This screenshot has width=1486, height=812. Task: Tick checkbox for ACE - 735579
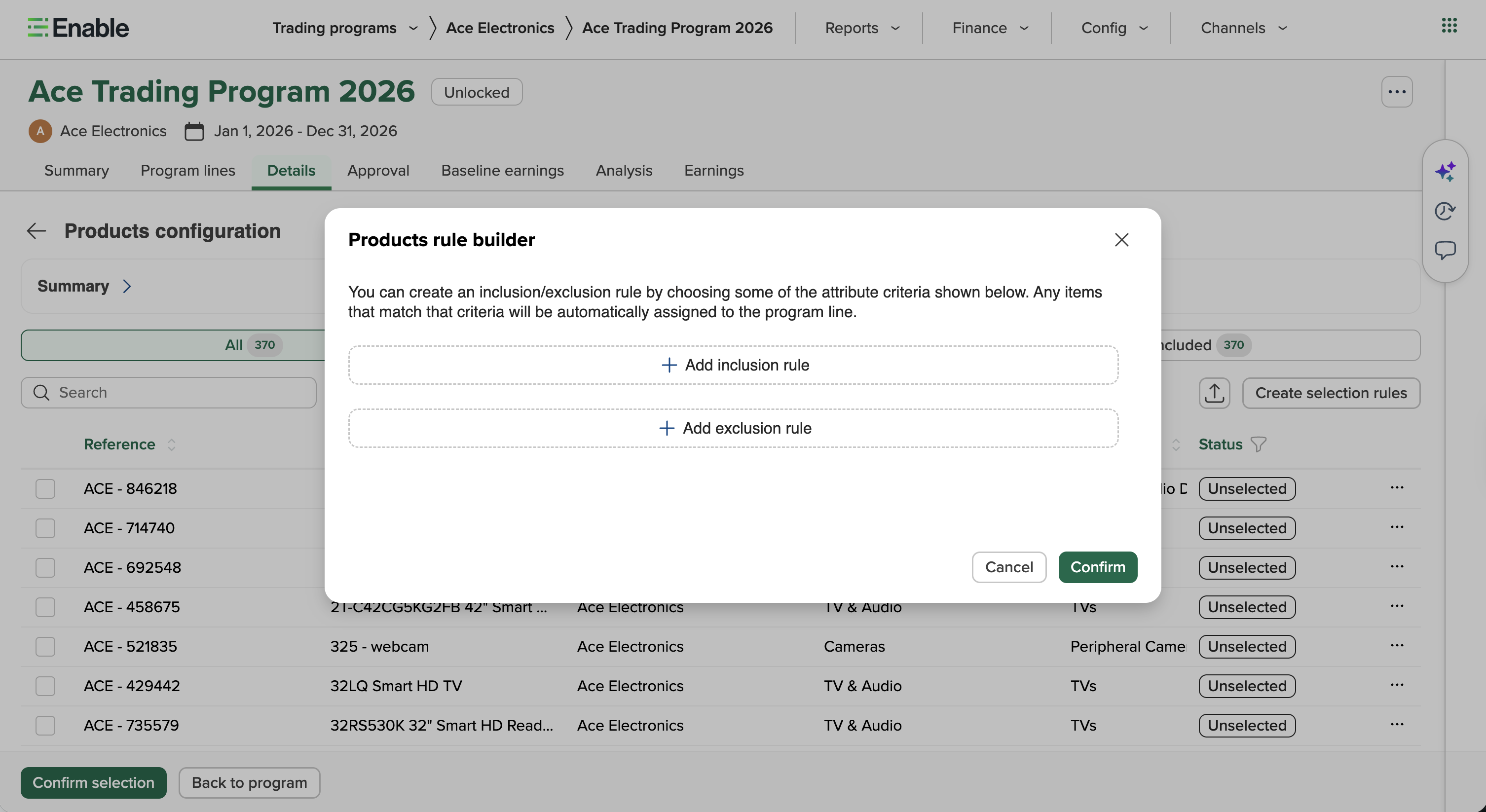click(x=45, y=726)
